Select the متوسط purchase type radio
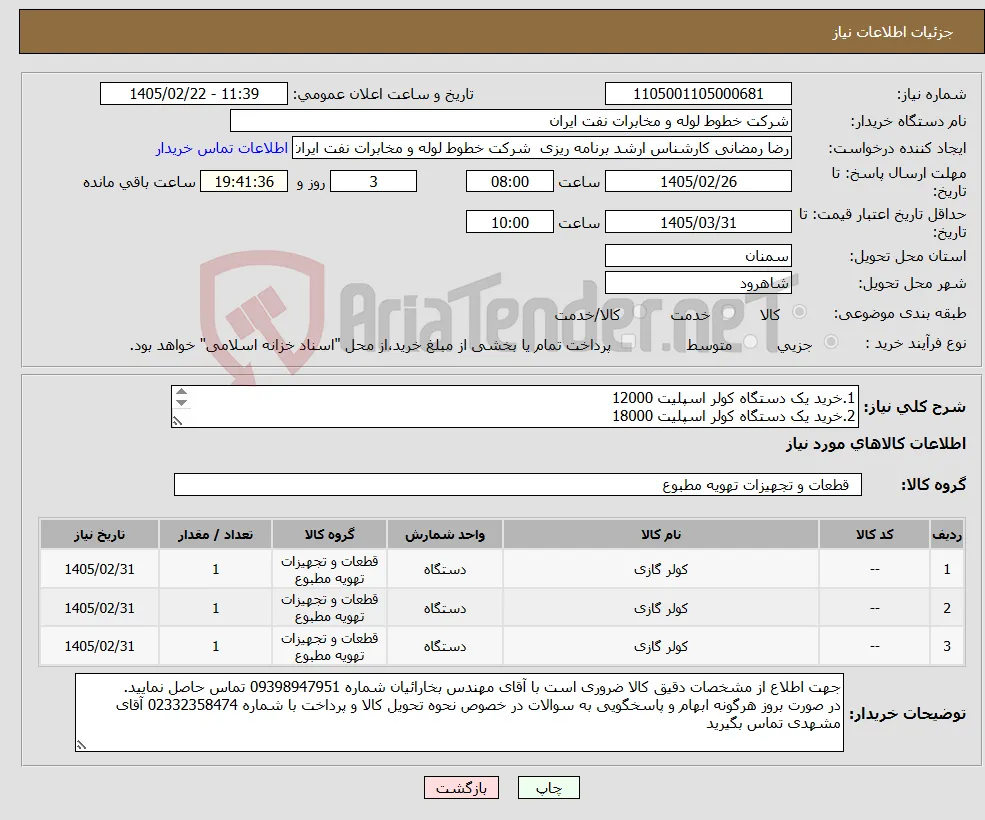Image resolution: width=985 pixels, height=820 pixels. [750, 342]
